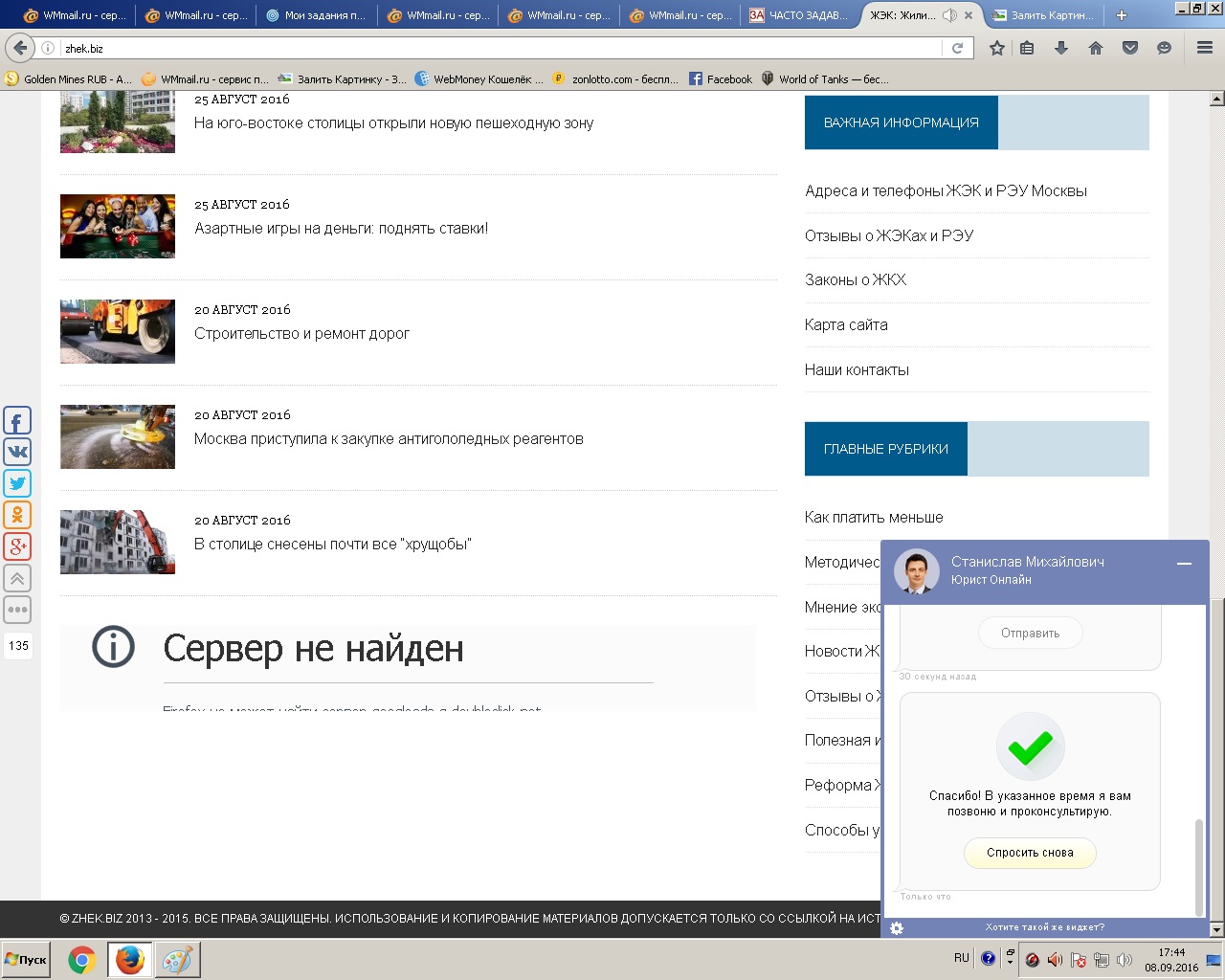Open the Законы о ЖКХ link

point(856,280)
